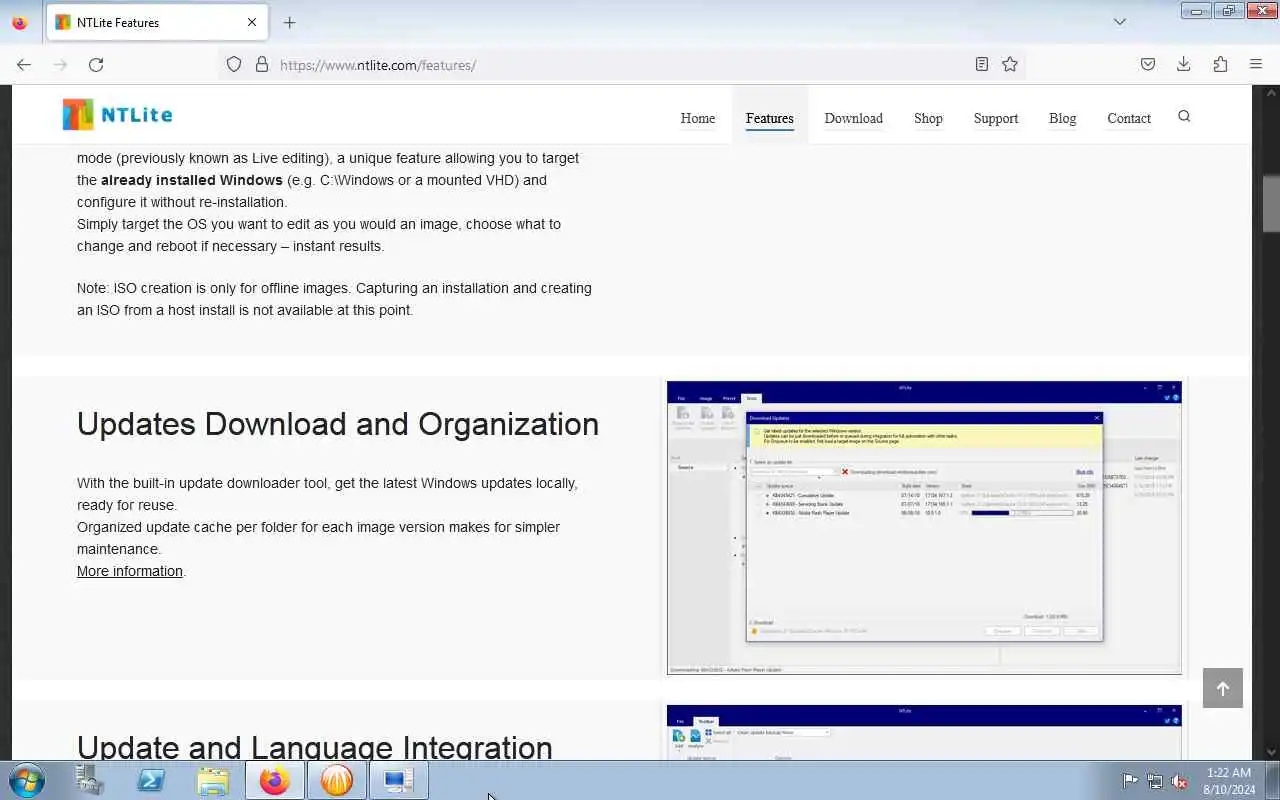Open the Contact navigation item

point(1129,118)
